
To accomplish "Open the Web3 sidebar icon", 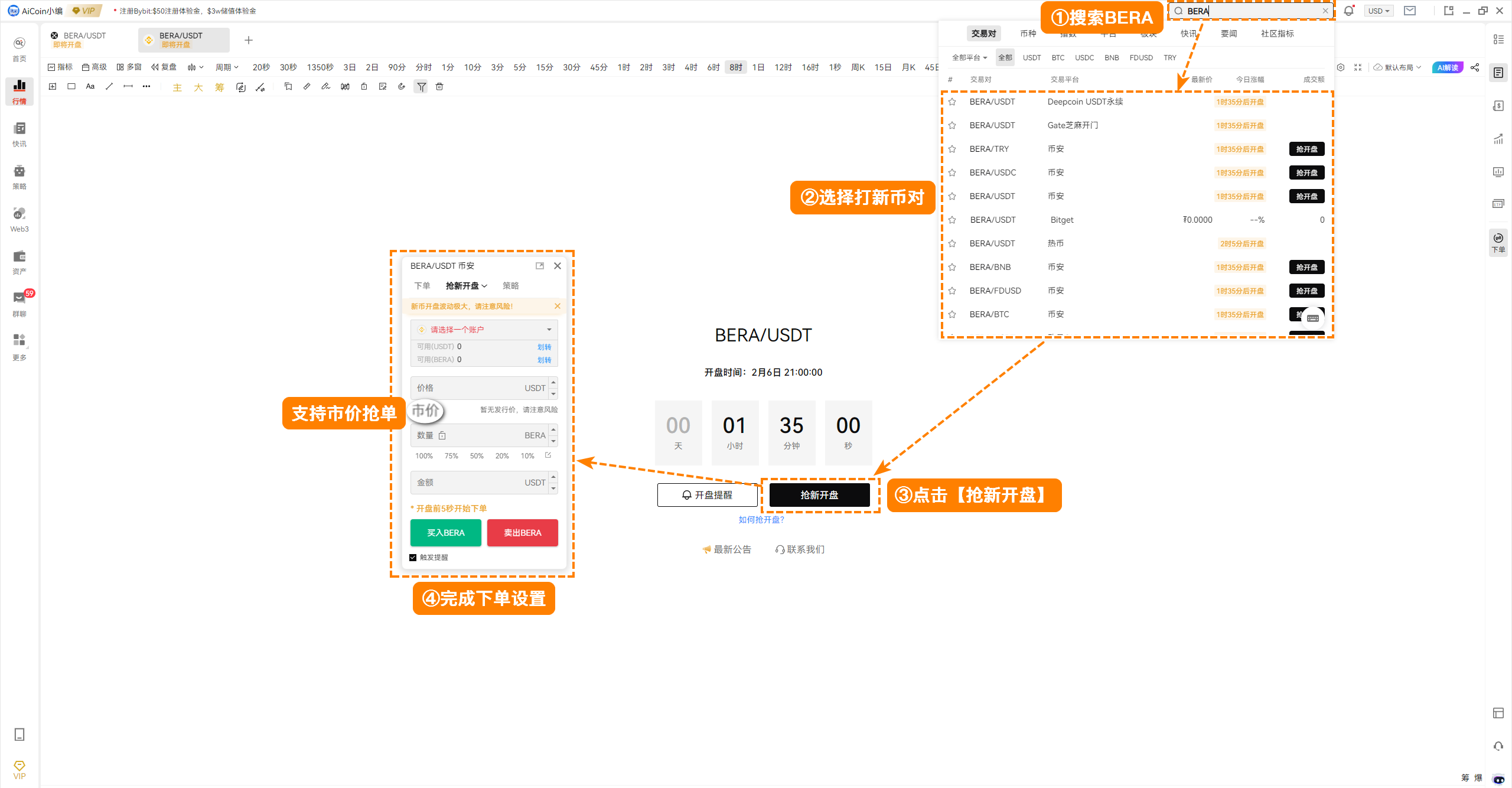I will [19, 219].
